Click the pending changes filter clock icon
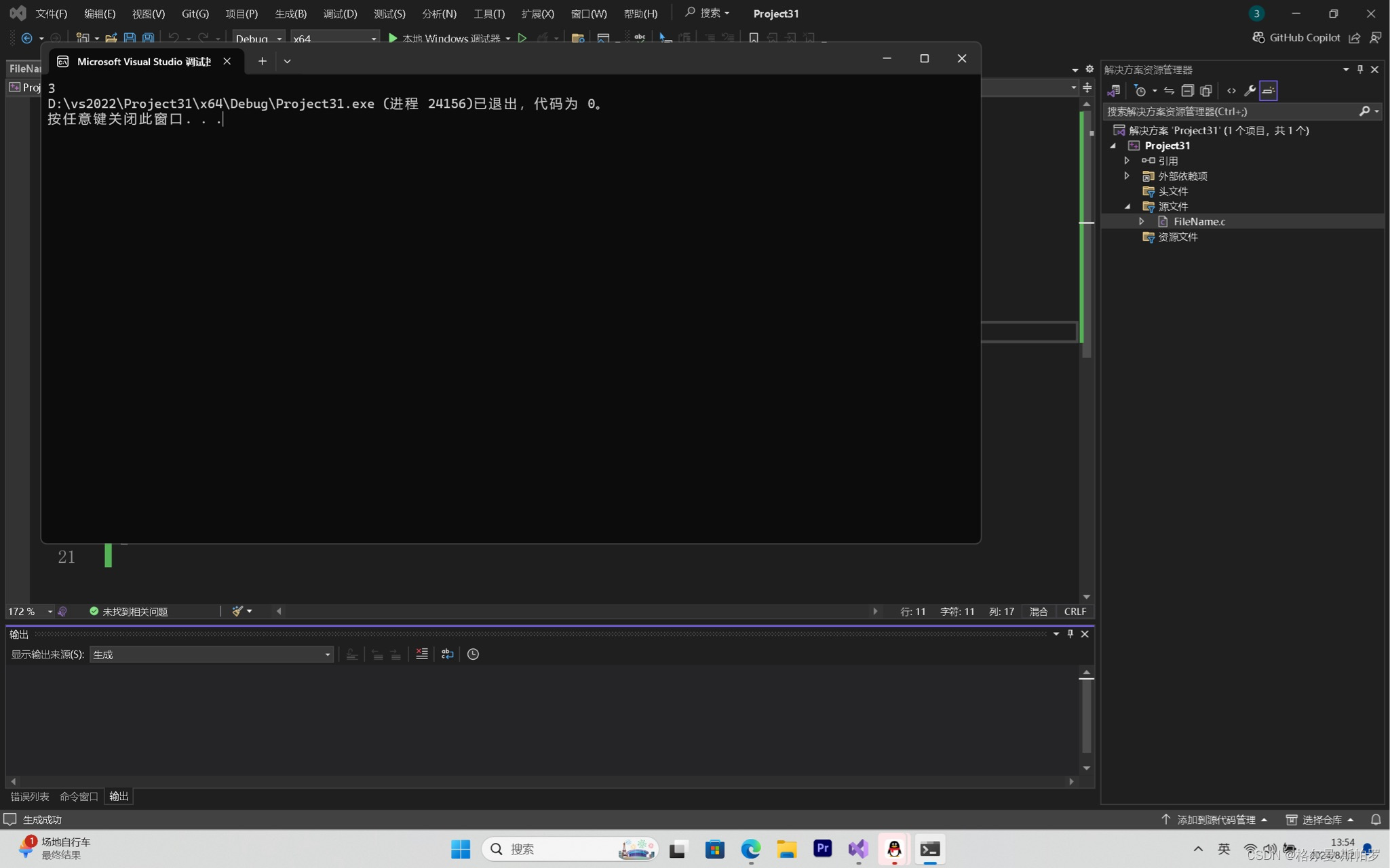This screenshot has width=1390, height=868. click(1140, 90)
